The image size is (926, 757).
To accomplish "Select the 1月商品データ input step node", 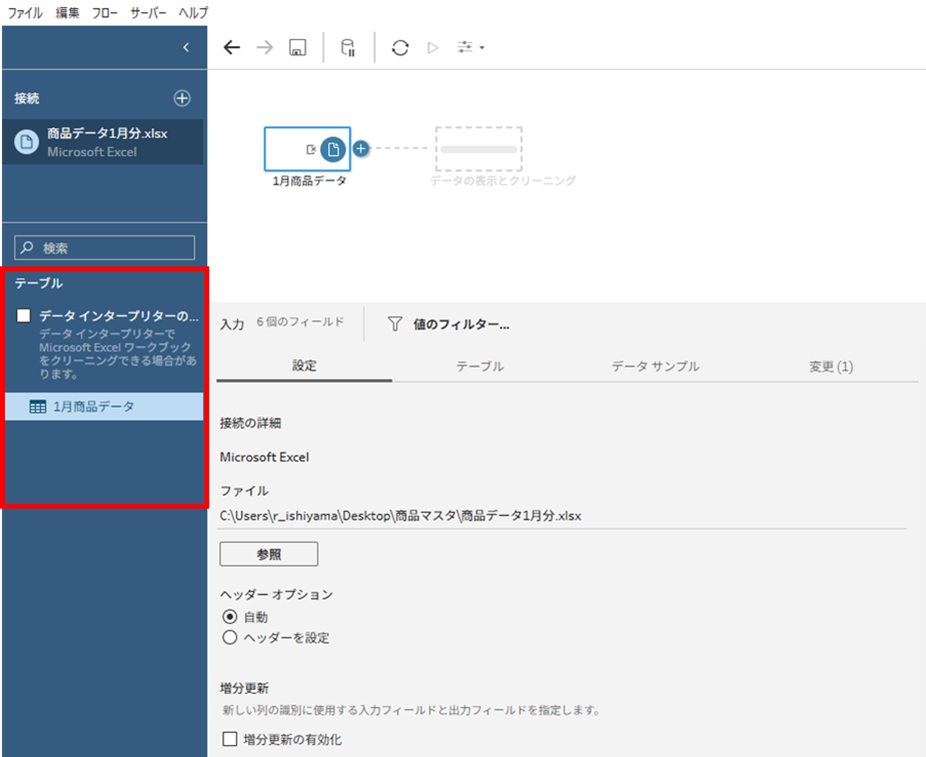I will click(308, 149).
